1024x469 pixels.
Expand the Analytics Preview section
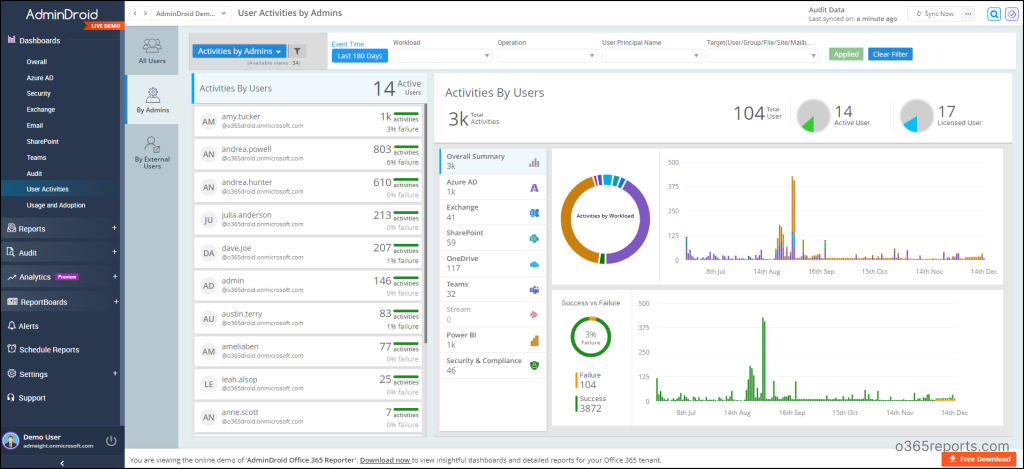click(115, 276)
